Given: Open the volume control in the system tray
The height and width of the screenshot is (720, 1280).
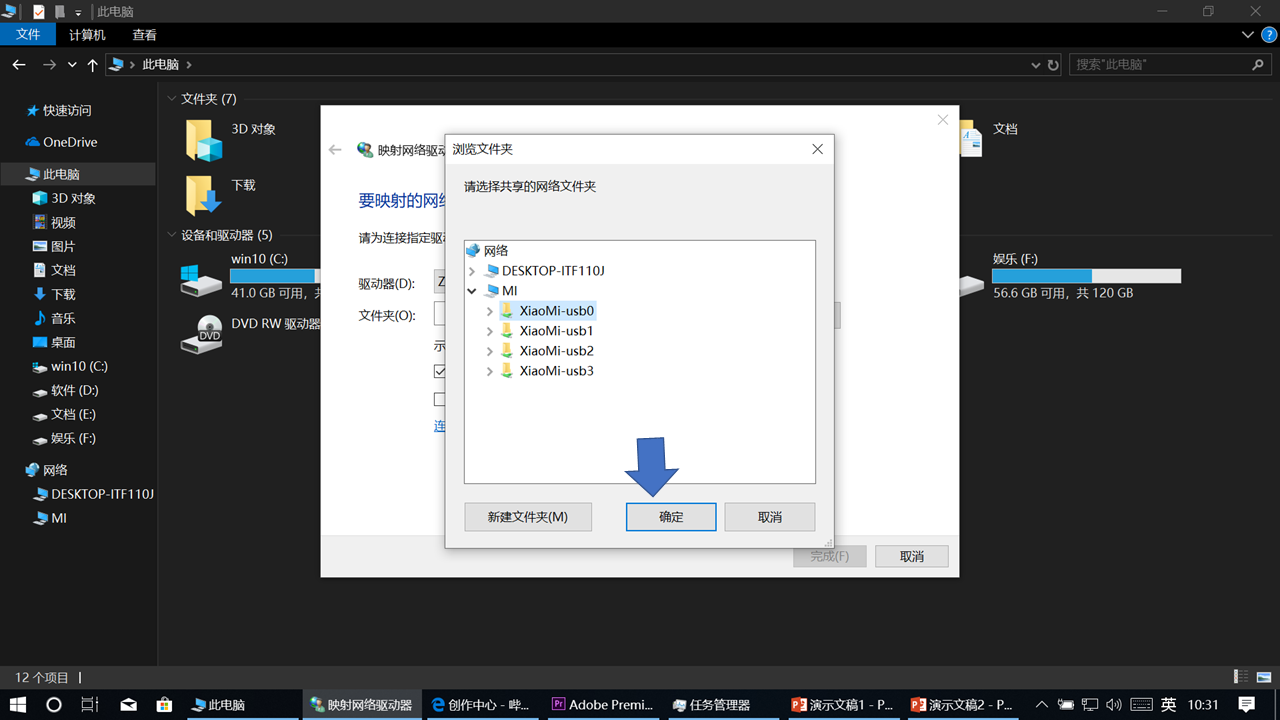Looking at the screenshot, I should (x=1116, y=705).
